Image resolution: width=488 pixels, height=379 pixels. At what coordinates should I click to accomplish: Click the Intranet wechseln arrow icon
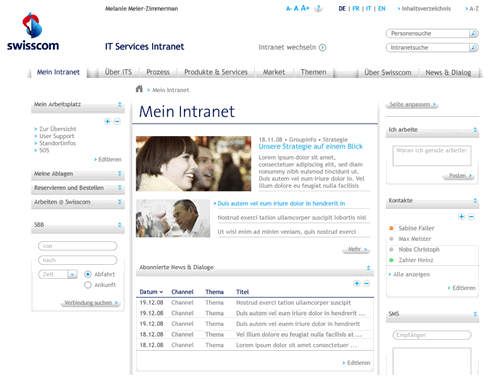[x=322, y=48]
